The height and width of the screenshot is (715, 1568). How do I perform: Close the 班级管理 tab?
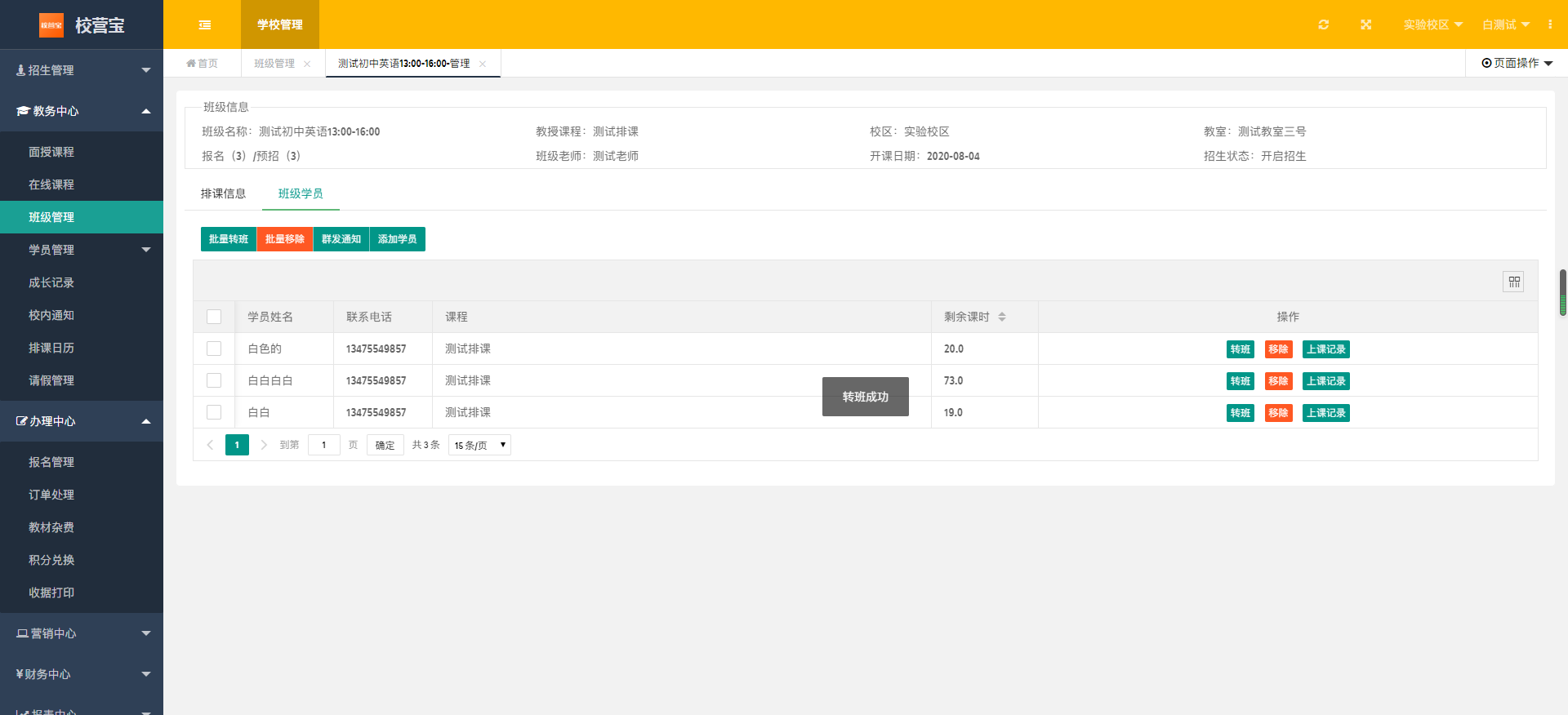coord(307,64)
